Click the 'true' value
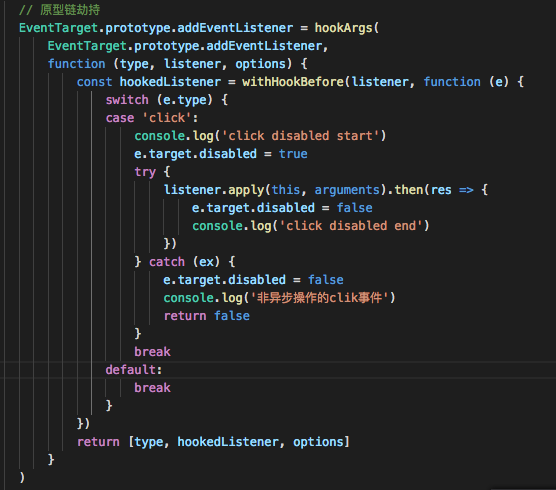Image resolution: width=556 pixels, height=490 pixels. (293, 154)
